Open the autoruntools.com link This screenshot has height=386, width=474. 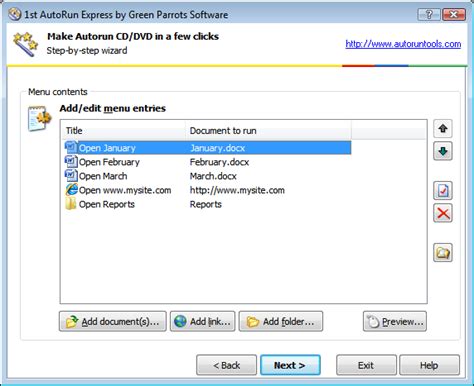click(x=403, y=44)
